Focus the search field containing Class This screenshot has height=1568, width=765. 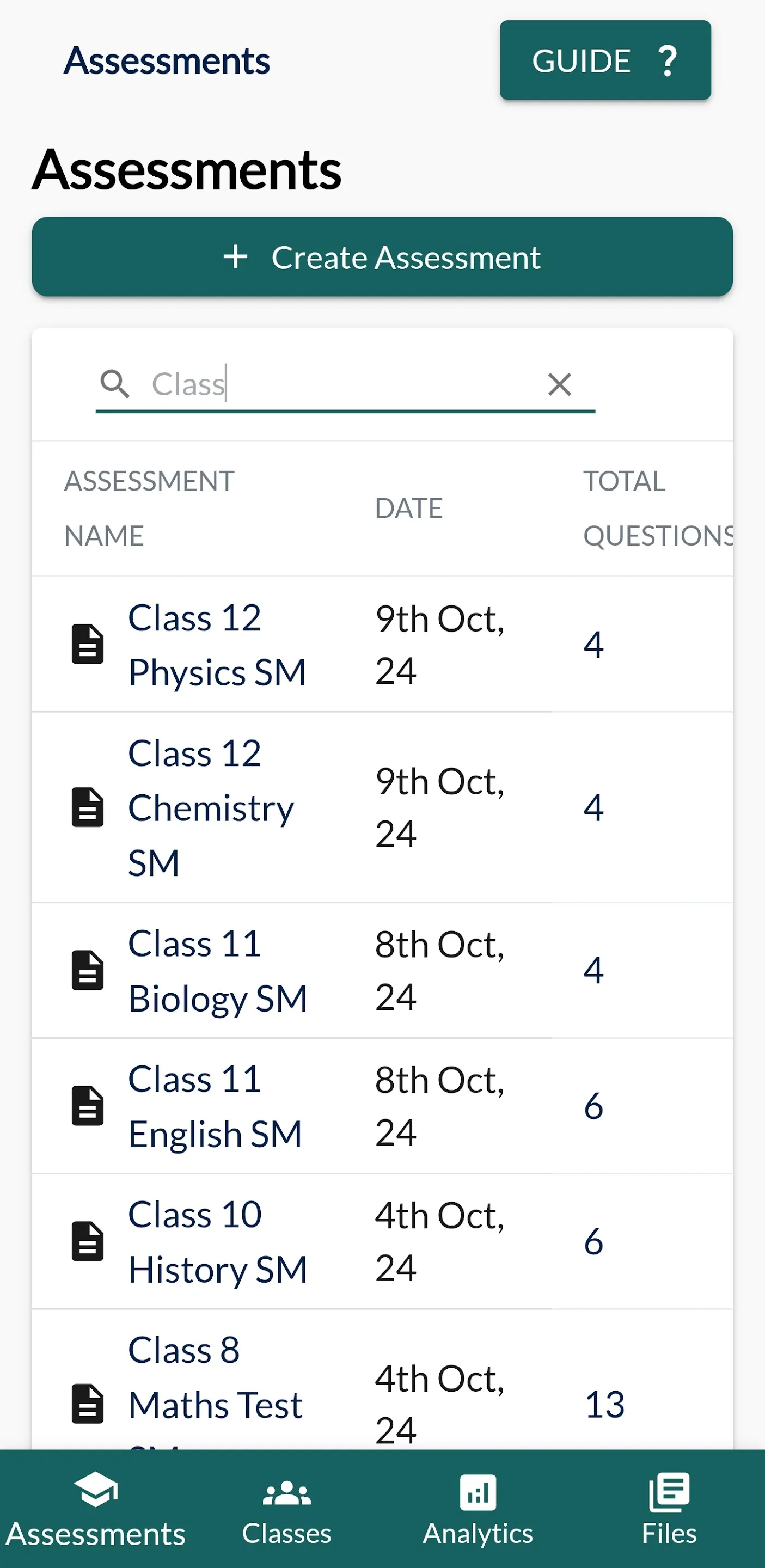coord(345,385)
